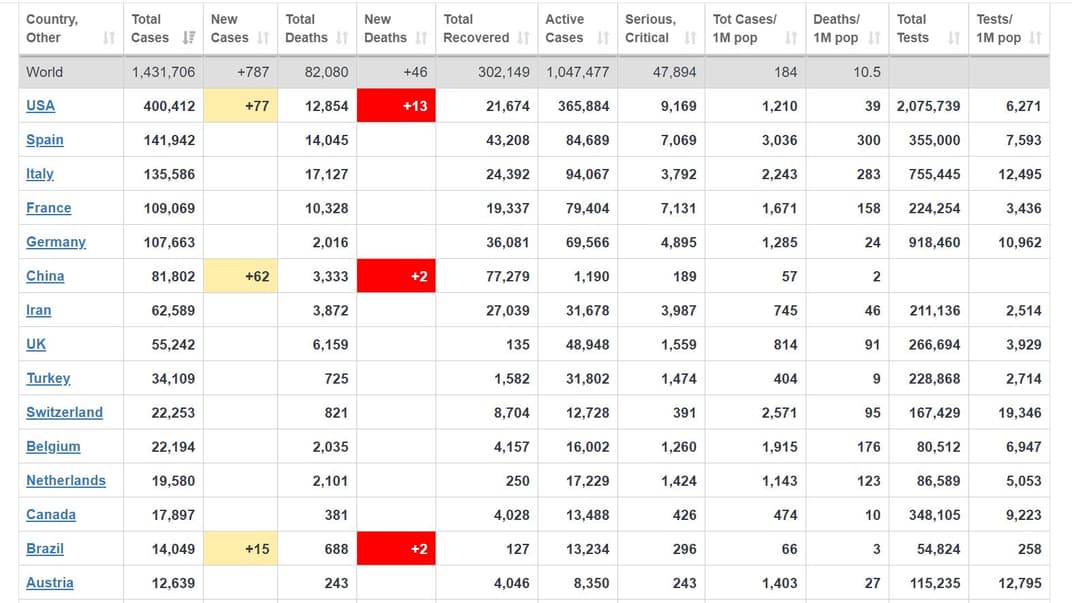The image size is (1072, 603).
Task: Click USA new deaths cell +13
Action: [396, 106]
